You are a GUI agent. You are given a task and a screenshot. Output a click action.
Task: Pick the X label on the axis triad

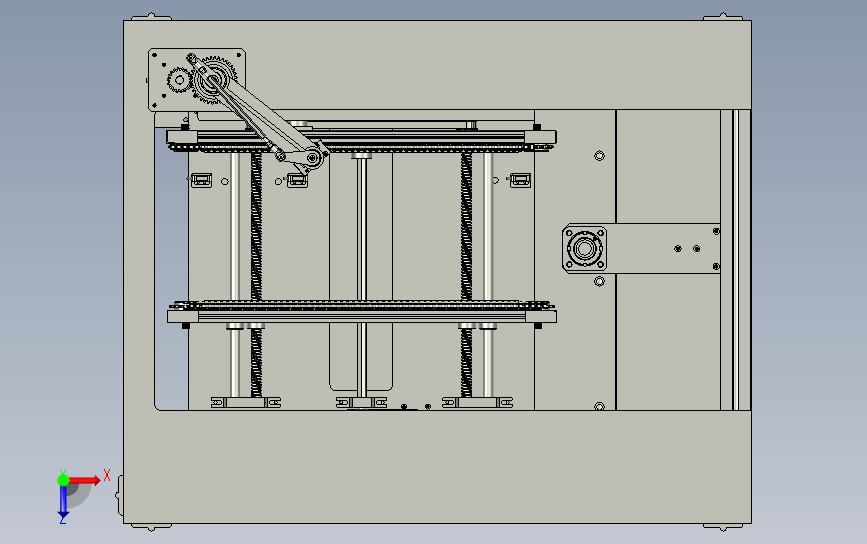click(107, 475)
